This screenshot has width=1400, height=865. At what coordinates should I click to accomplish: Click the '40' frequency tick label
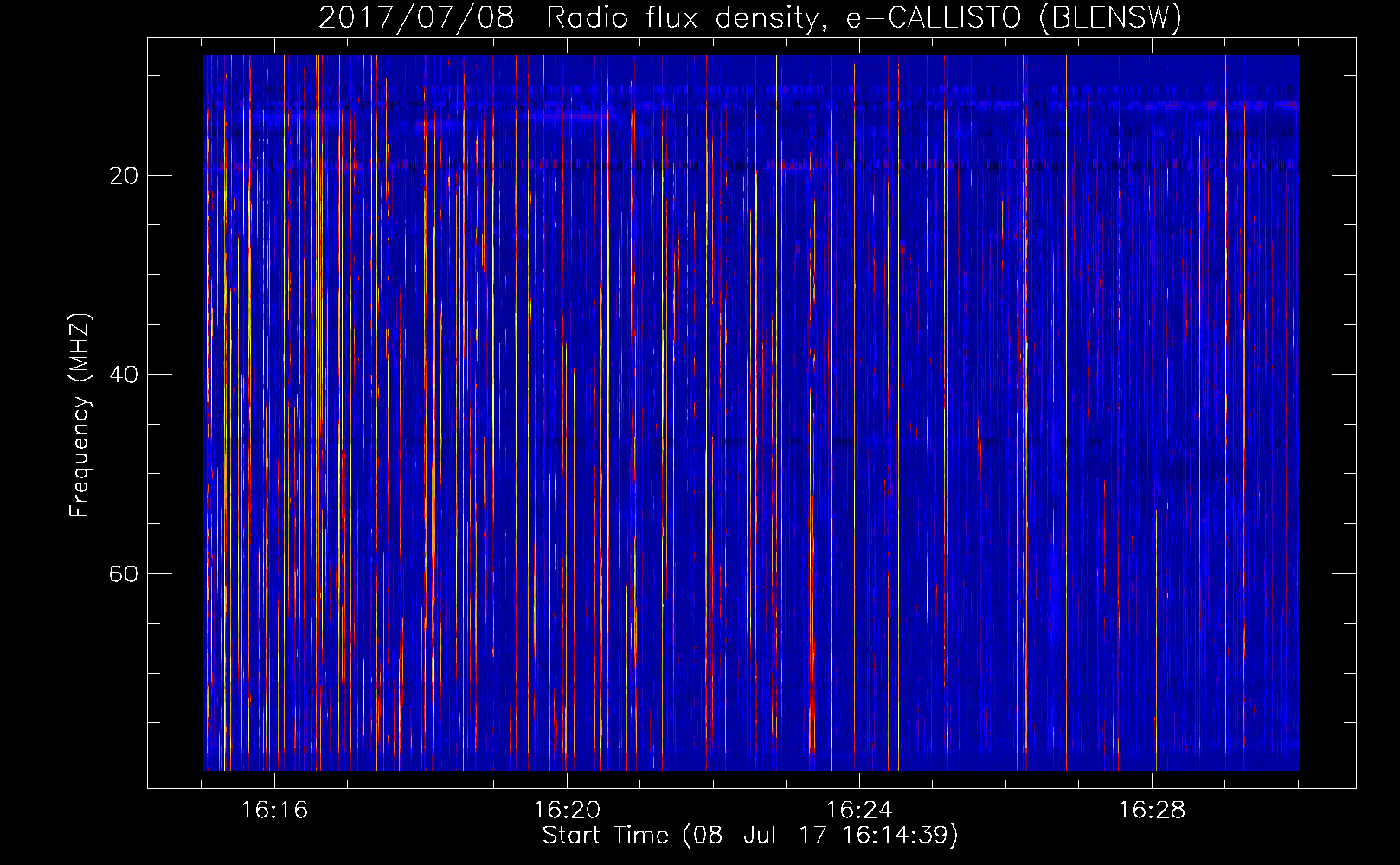click(x=124, y=375)
